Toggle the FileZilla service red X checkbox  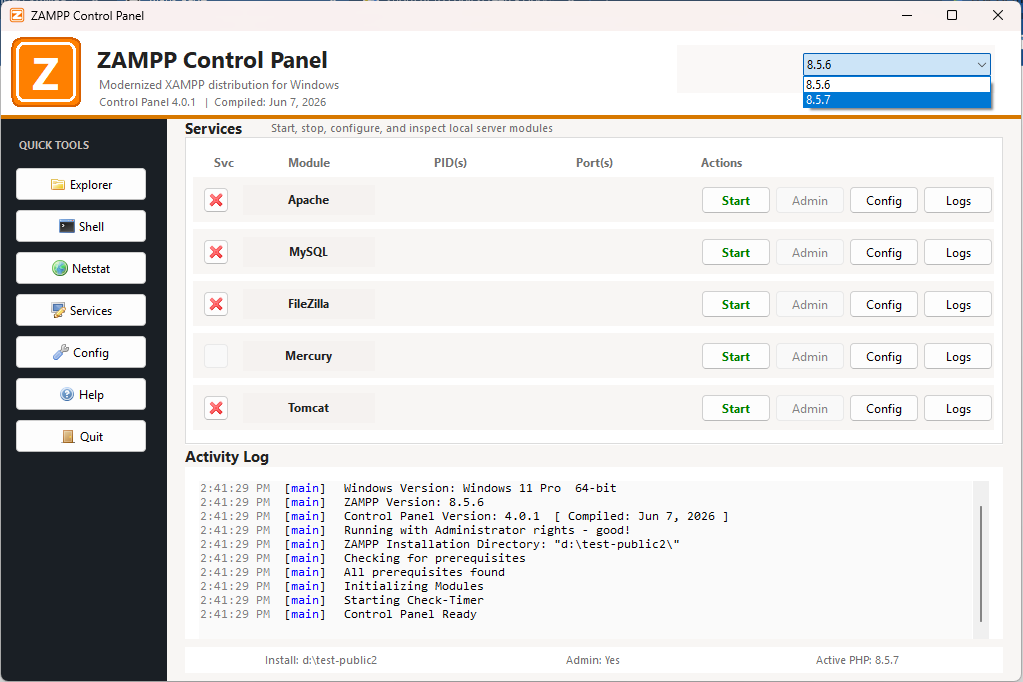click(x=216, y=304)
